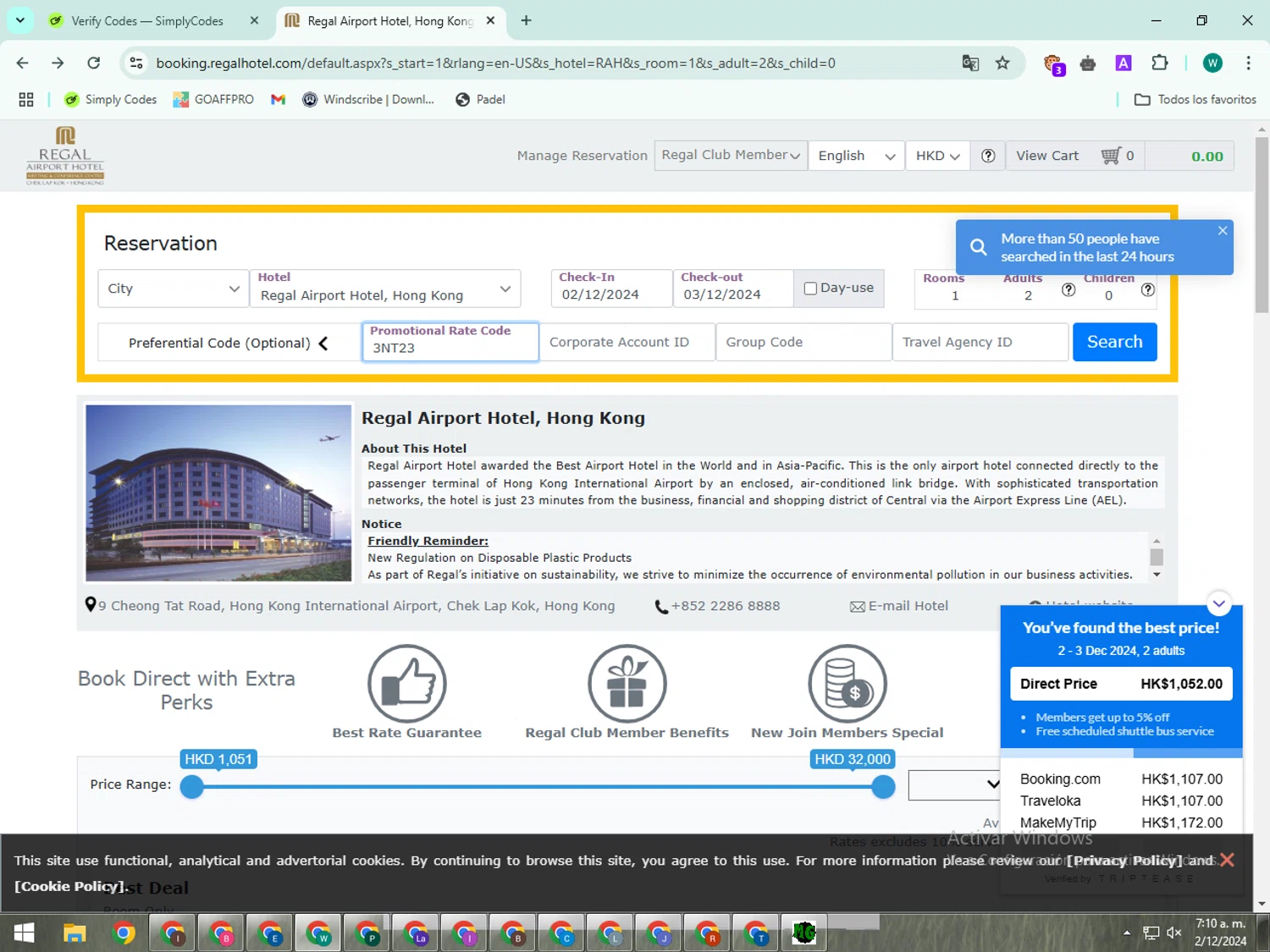The image size is (1270, 952).
Task: Click the hotel building photo
Action: tap(218, 493)
